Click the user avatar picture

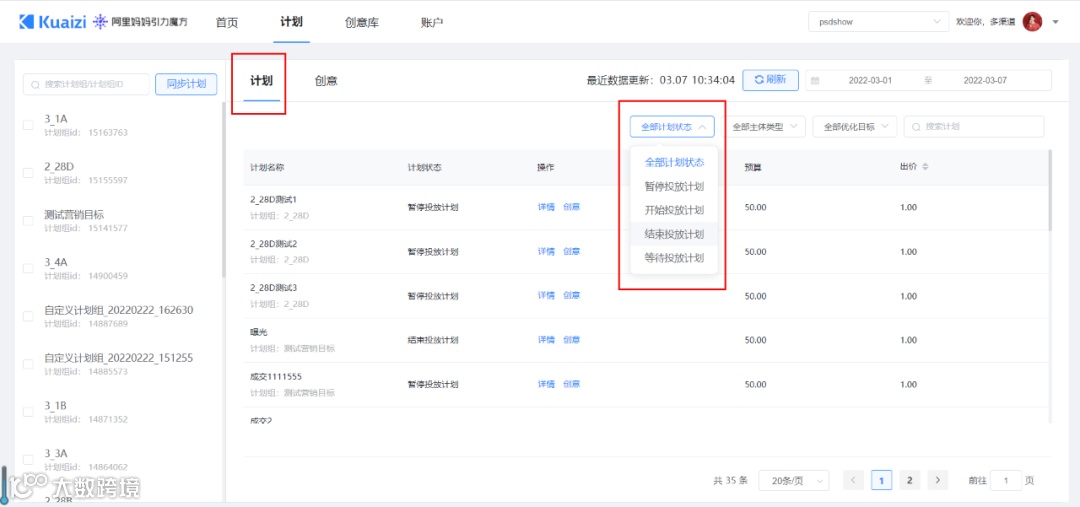[1032, 22]
